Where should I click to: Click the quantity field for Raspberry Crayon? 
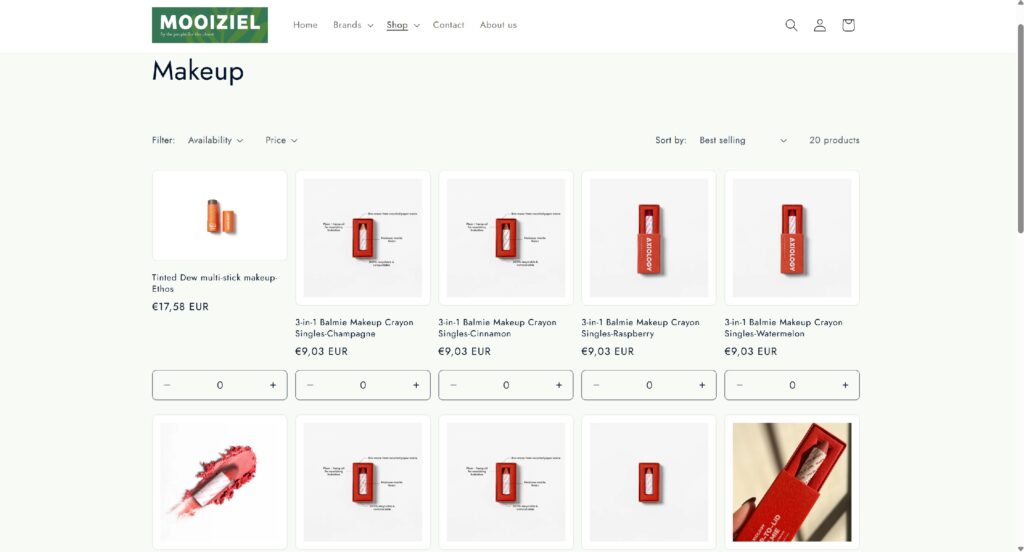tap(648, 385)
